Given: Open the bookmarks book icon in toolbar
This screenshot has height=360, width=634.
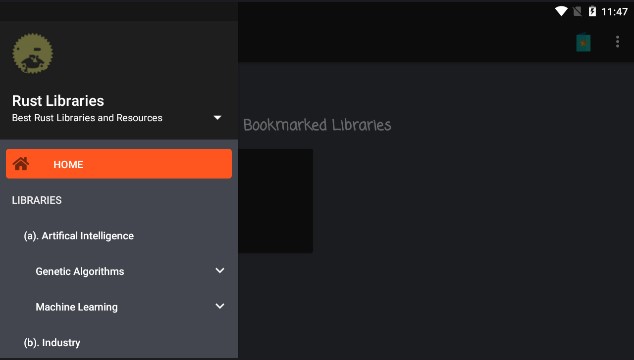Looking at the screenshot, I should (583, 42).
